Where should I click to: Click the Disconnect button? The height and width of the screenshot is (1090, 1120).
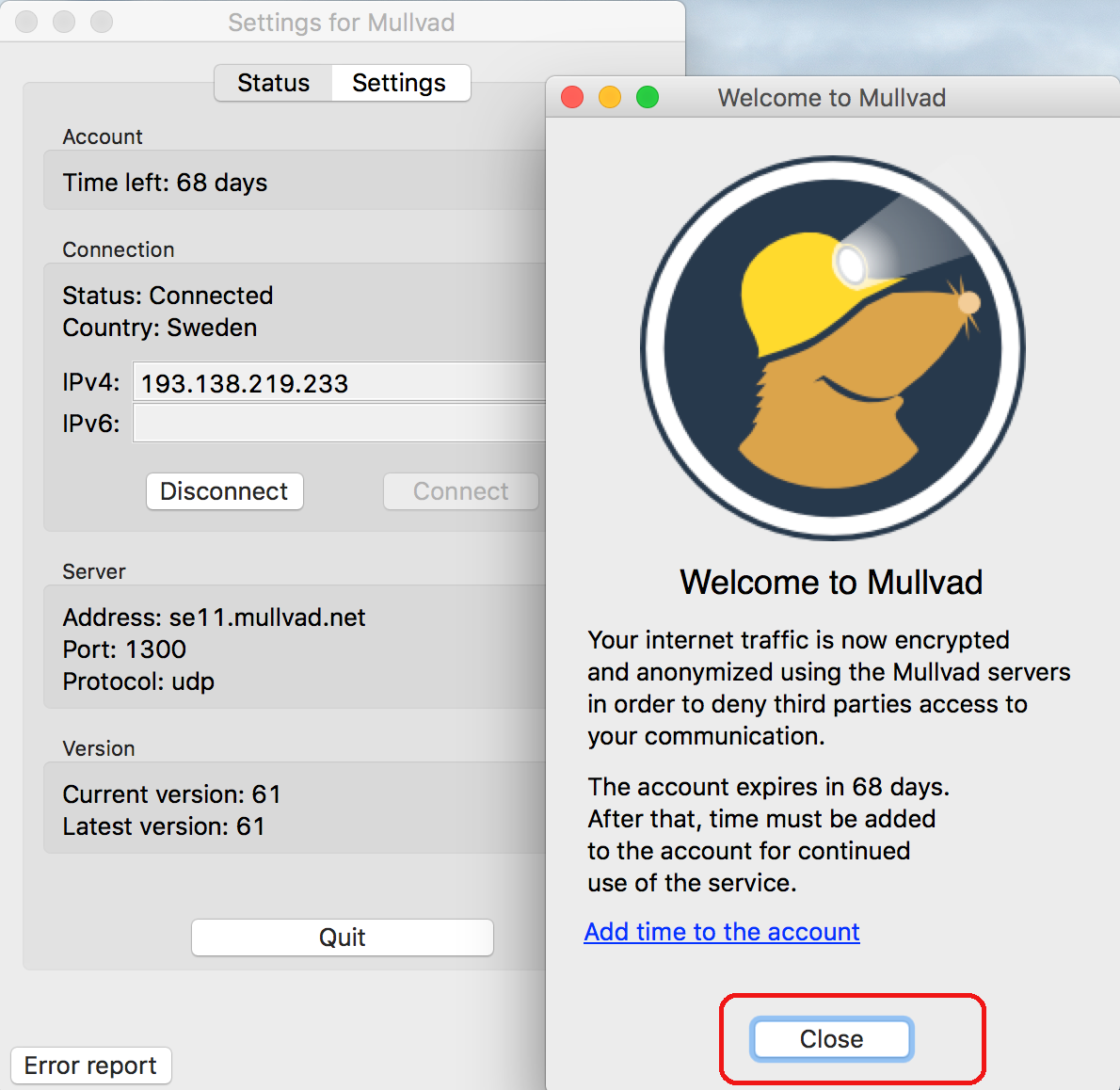[x=224, y=491]
